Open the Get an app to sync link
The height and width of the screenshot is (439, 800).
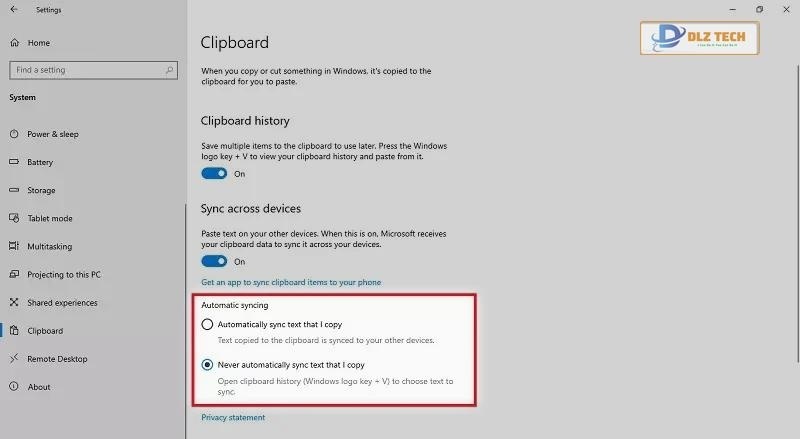pos(291,282)
